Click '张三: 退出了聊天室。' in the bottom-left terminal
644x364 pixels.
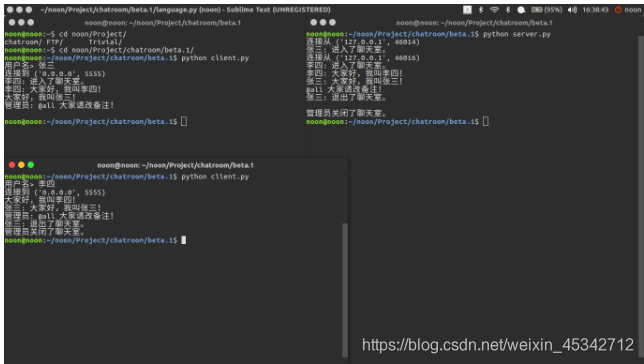[x=45, y=224]
